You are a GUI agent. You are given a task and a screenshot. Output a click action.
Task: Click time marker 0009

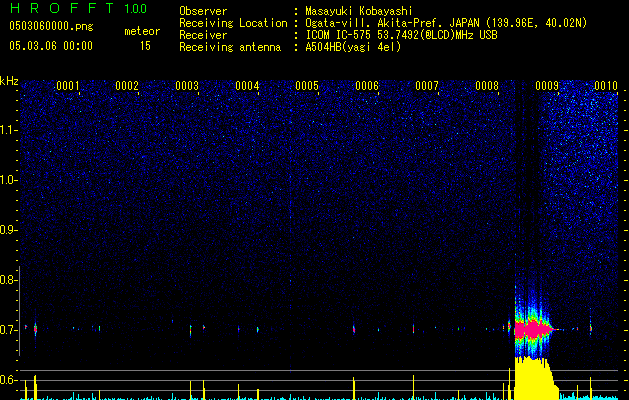pyautogui.click(x=547, y=86)
